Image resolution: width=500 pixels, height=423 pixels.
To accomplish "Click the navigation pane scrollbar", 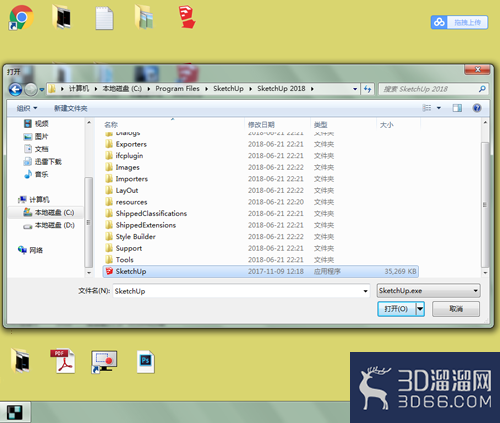I will click(x=88, y=222).
